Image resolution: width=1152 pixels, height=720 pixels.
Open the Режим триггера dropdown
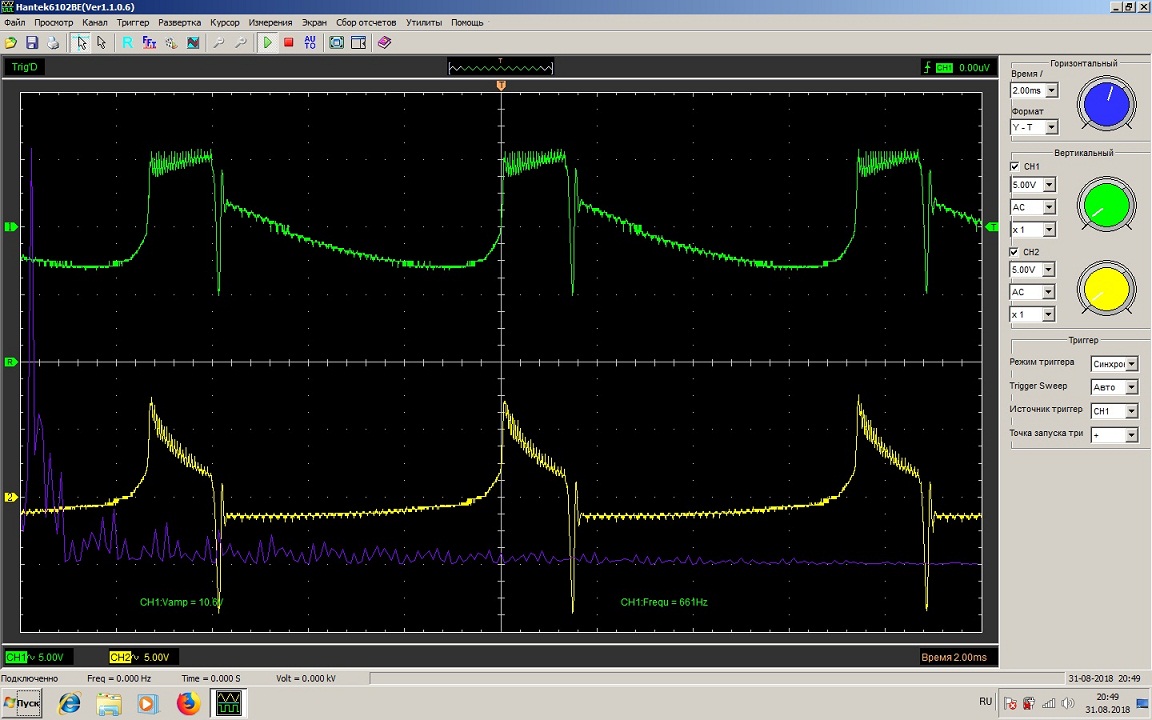(x=1131, y=364)
